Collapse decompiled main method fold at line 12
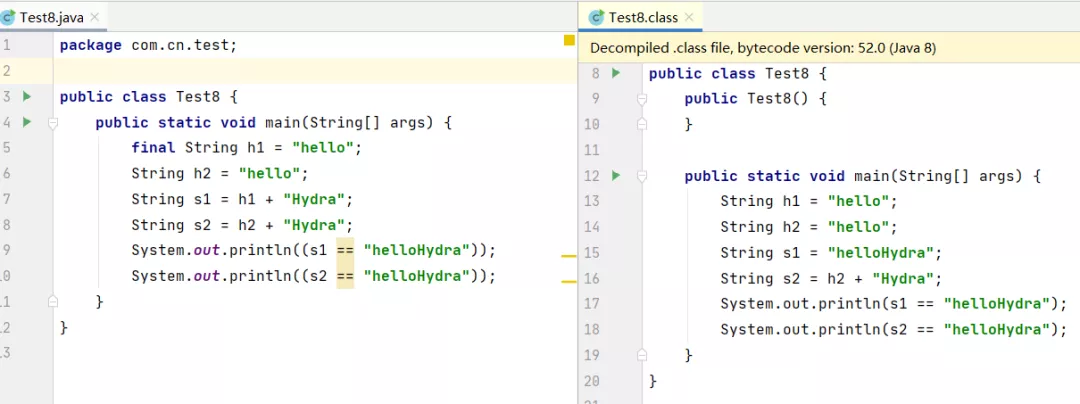Image resolution: width=1080 pixels, height=404 pixels. click(x=642, y=176)
